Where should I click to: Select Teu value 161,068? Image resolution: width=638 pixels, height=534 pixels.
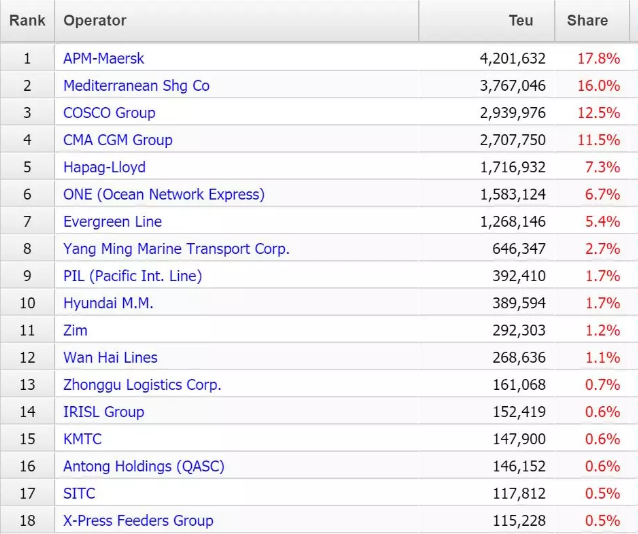pyautogui.click(x=519, y=385)
